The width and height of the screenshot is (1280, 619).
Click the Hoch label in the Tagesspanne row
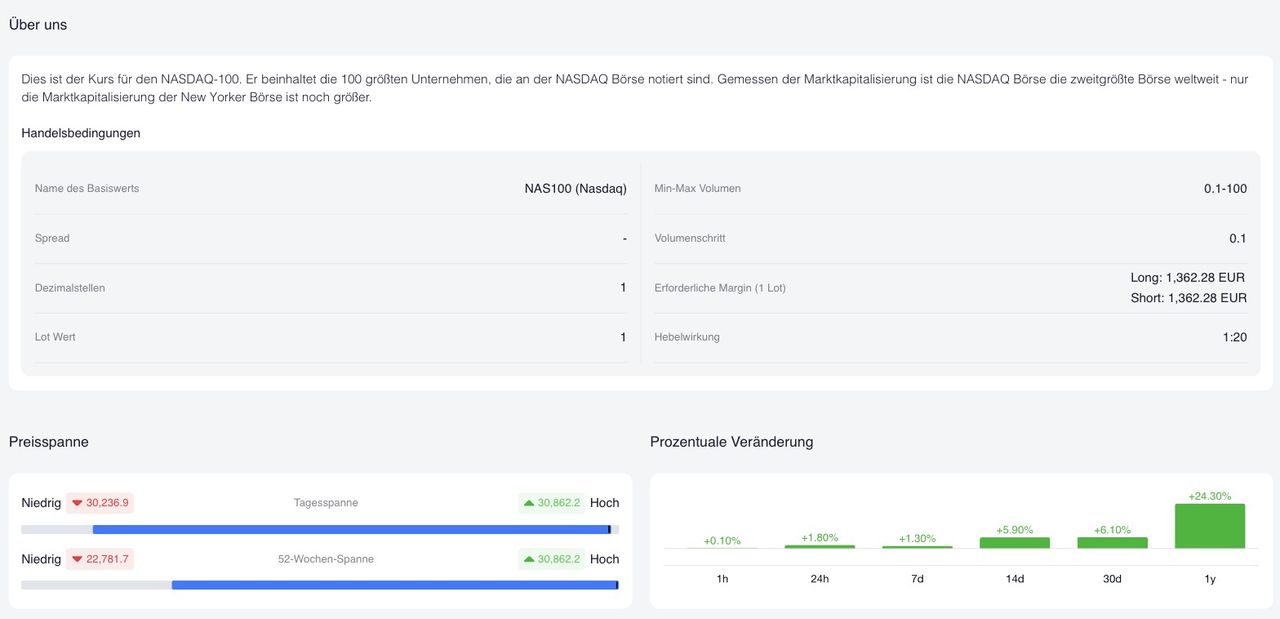tap(604, 503)
